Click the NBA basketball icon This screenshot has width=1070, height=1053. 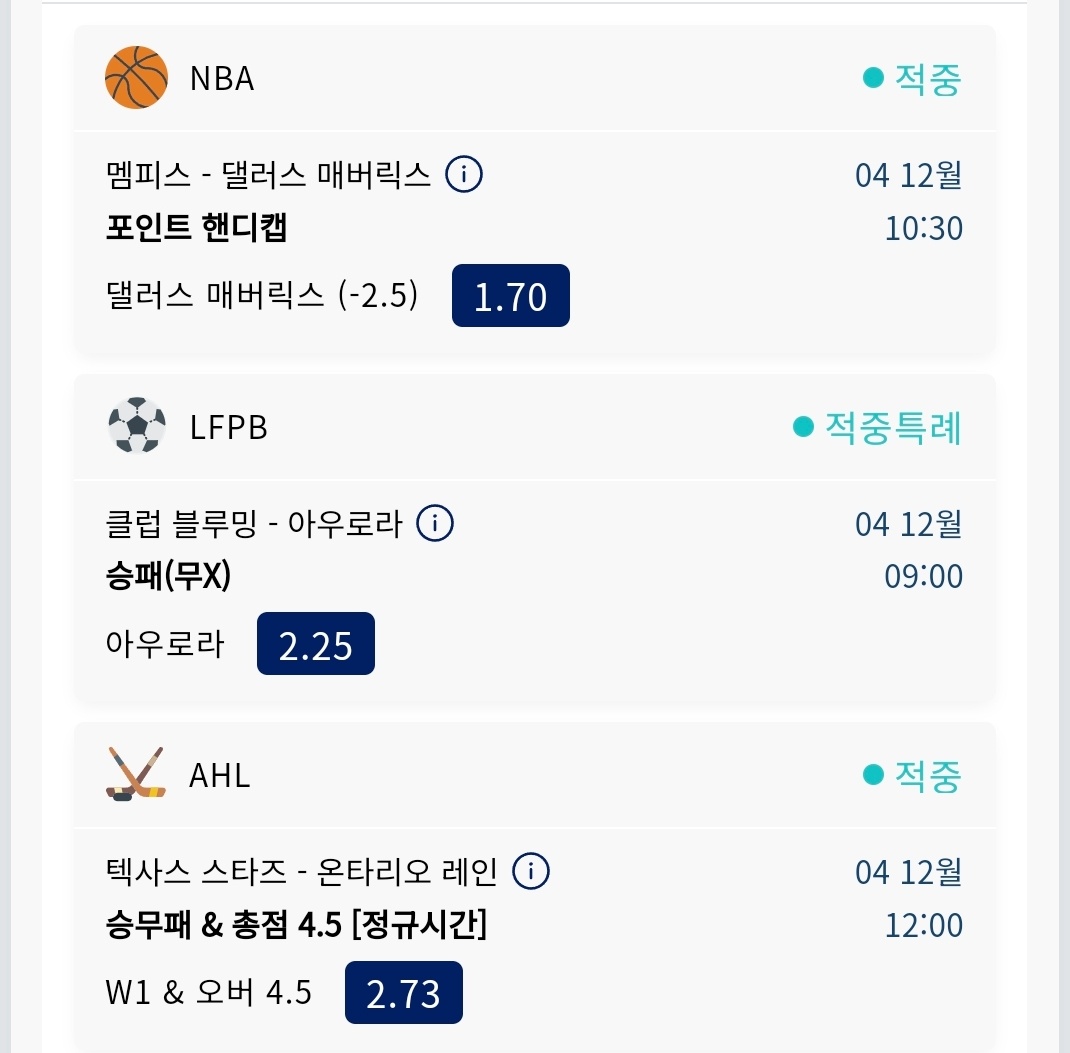pos(136,77)
